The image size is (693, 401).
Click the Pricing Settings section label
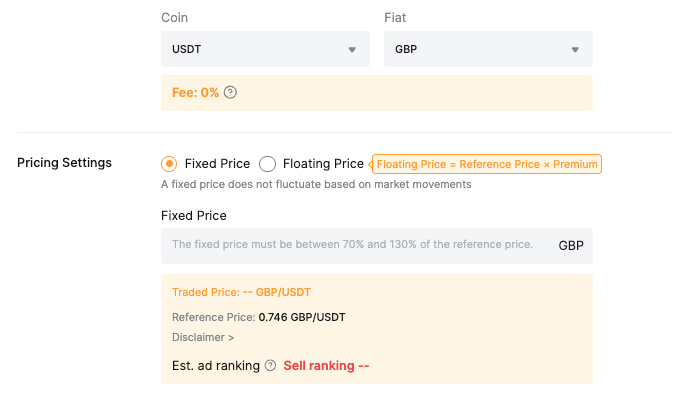point(64,163)
